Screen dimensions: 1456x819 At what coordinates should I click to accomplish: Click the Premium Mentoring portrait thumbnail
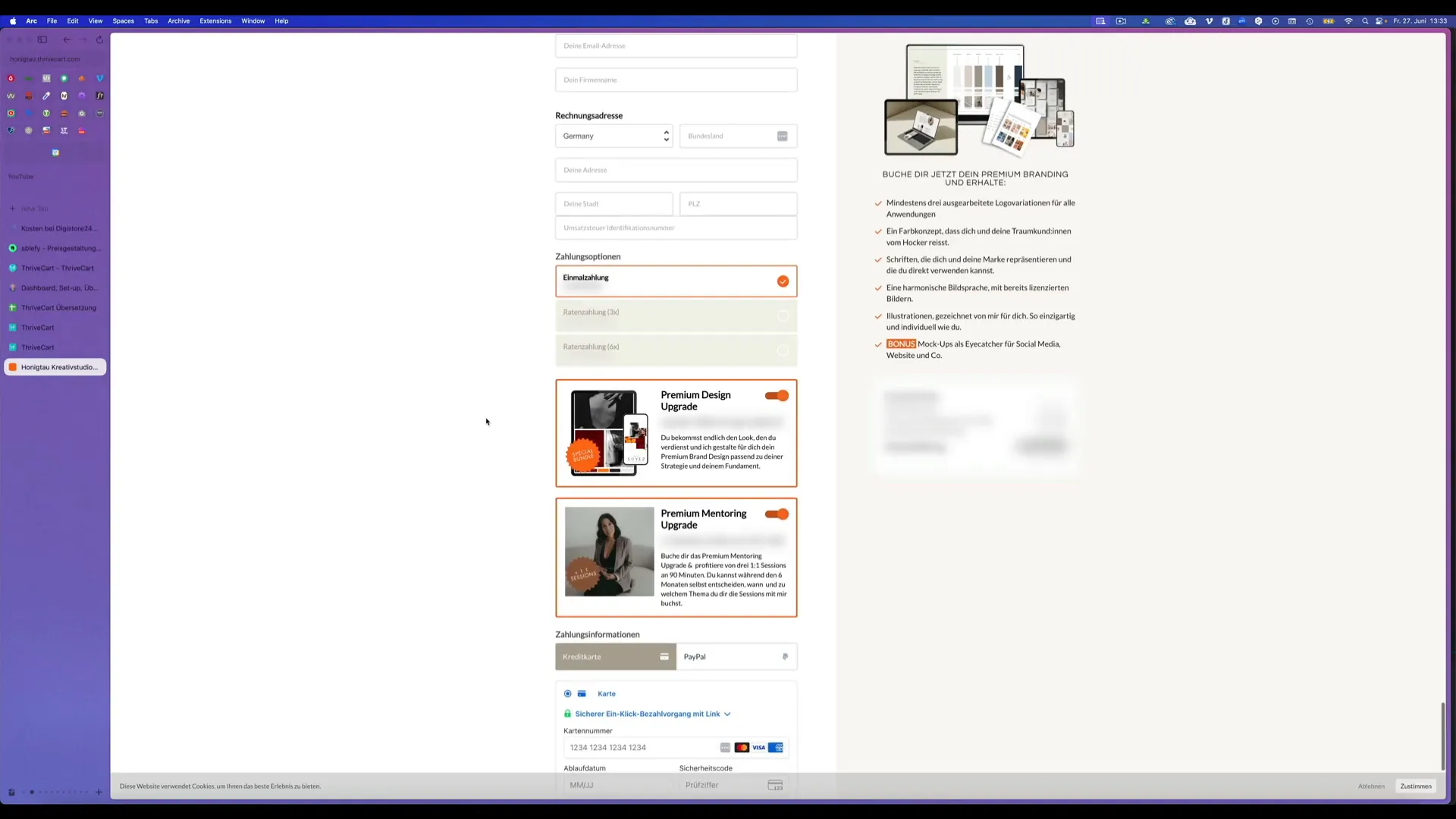(609, 551)
